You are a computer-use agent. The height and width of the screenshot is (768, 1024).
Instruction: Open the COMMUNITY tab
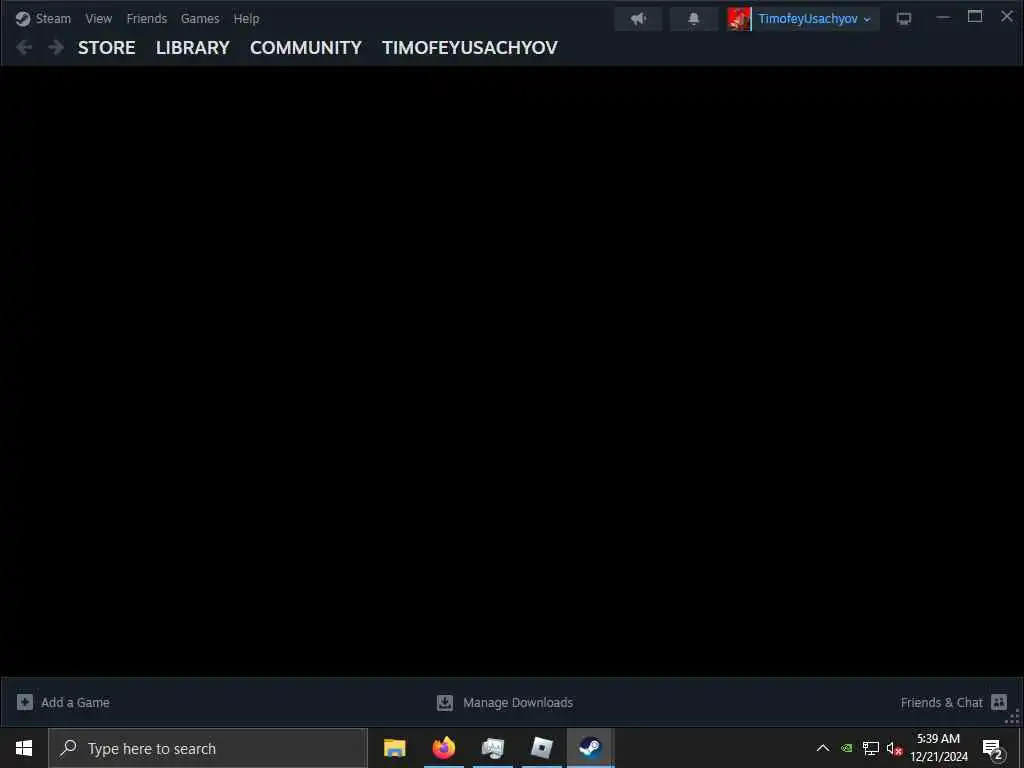306,48
